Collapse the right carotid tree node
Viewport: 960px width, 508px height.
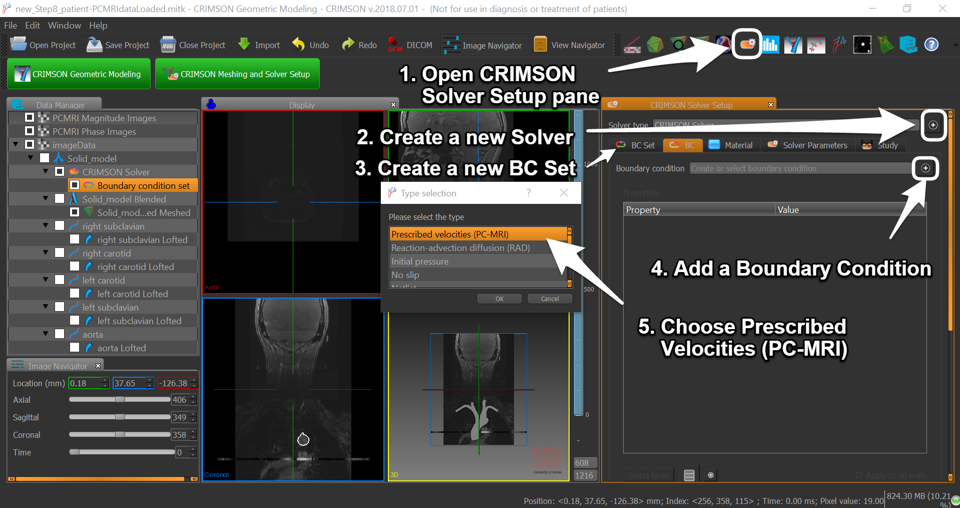pos(46,253)
